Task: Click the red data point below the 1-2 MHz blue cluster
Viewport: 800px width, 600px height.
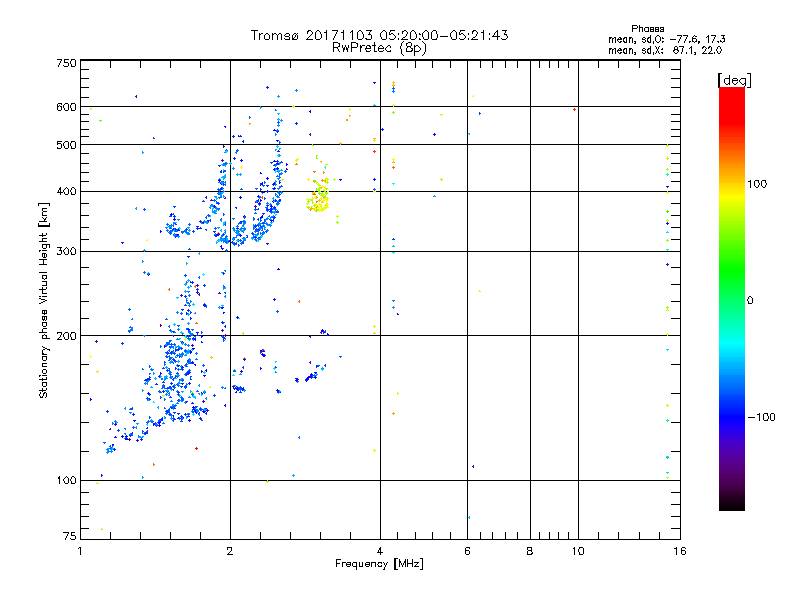Action: pos(196,448)
